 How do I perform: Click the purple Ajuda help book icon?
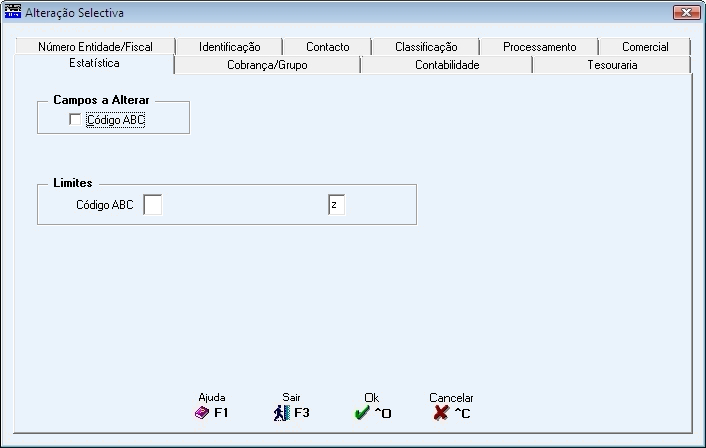click(x=202, y=412)
